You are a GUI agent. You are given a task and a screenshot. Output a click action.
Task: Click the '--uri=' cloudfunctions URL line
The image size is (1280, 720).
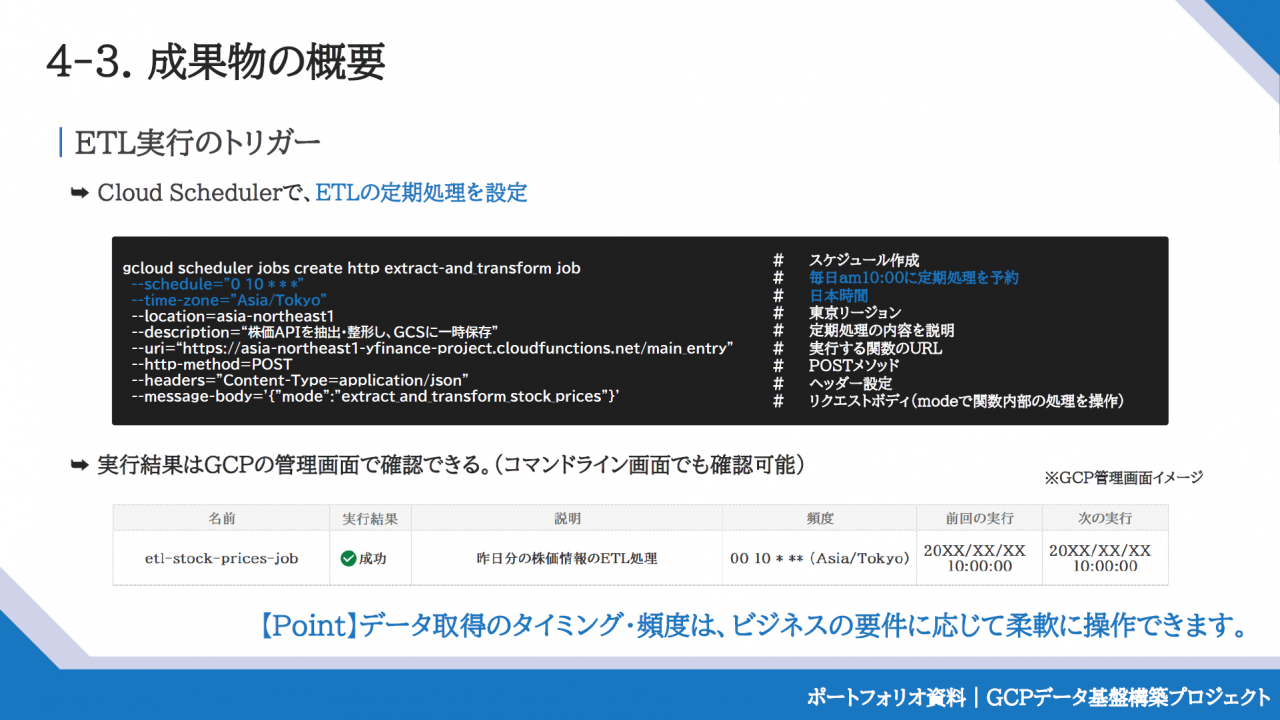click(433, 348)
